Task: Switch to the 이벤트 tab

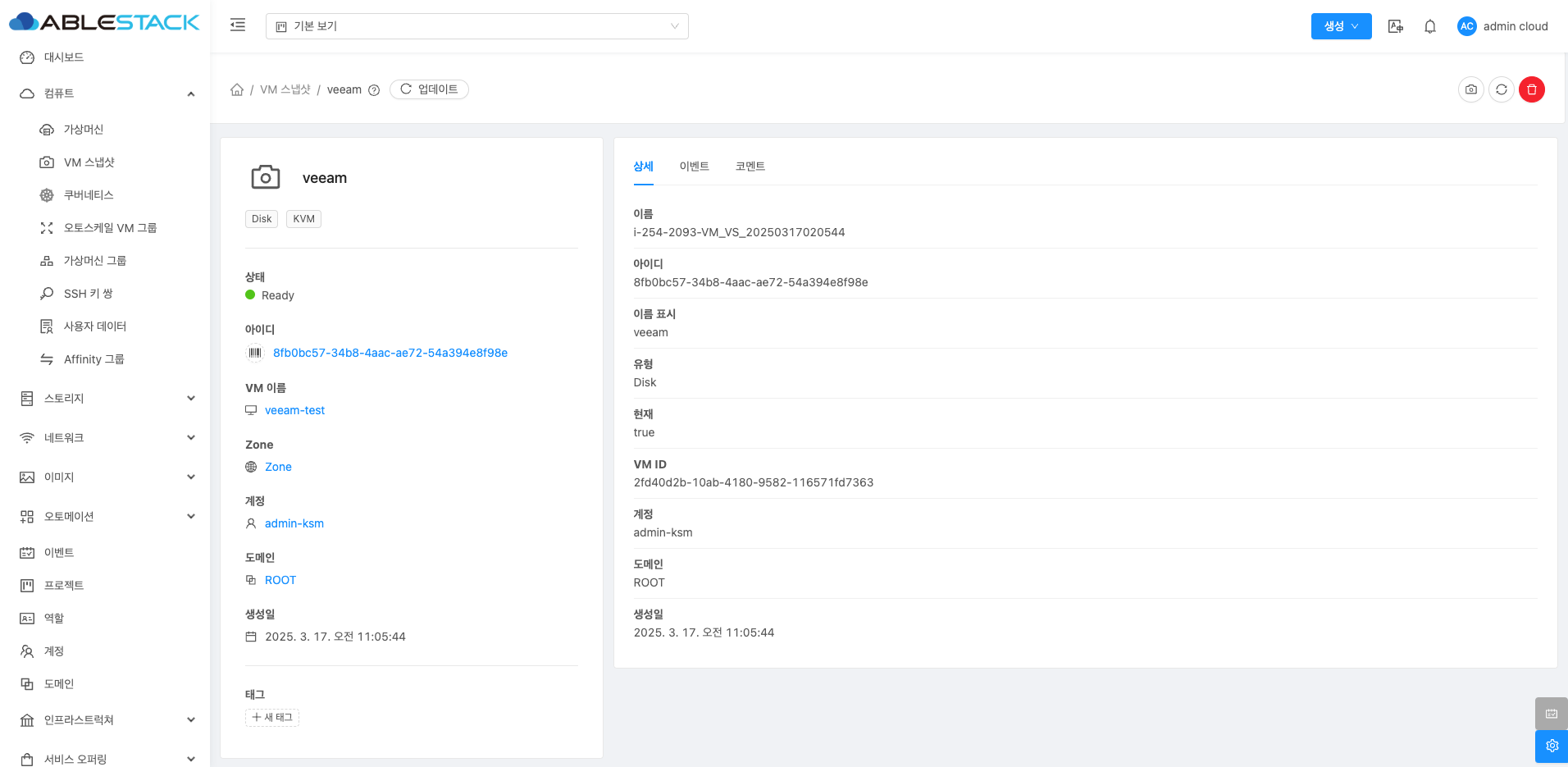Action: tap(694, 167)
